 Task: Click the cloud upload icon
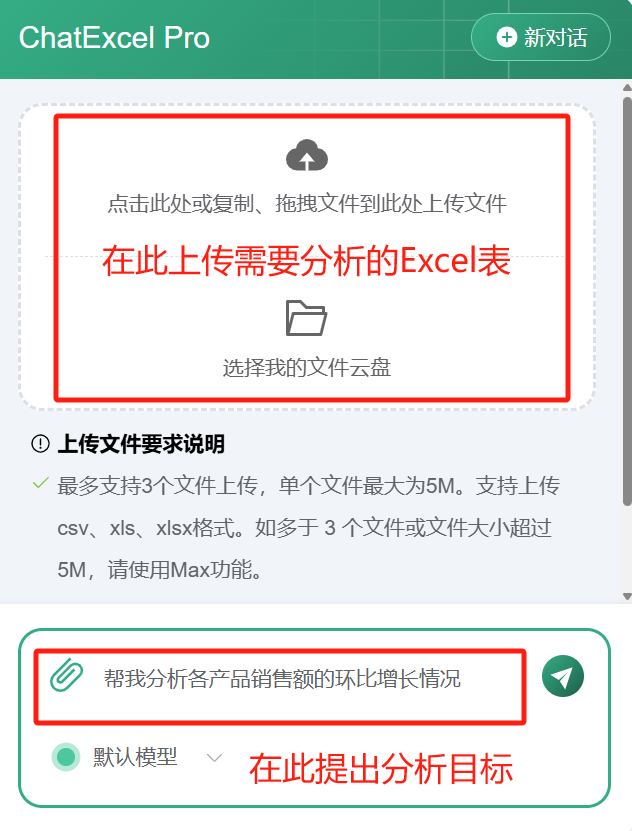point(307,155)
